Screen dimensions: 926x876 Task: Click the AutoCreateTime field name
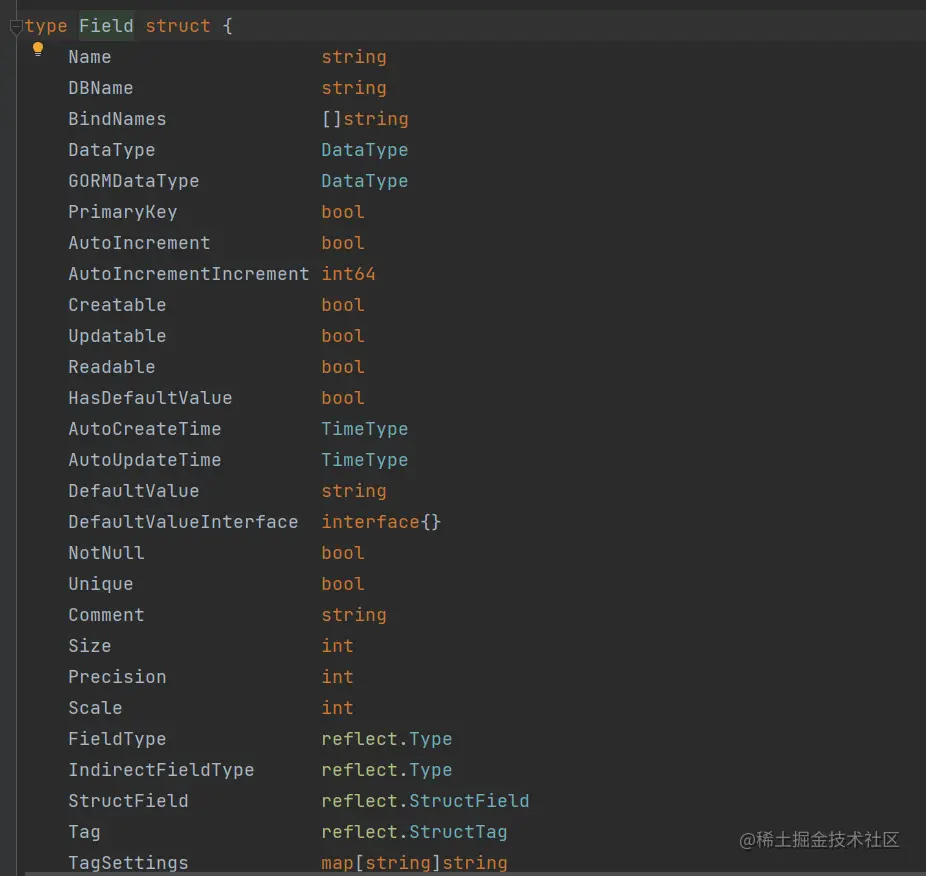(145, 429)
